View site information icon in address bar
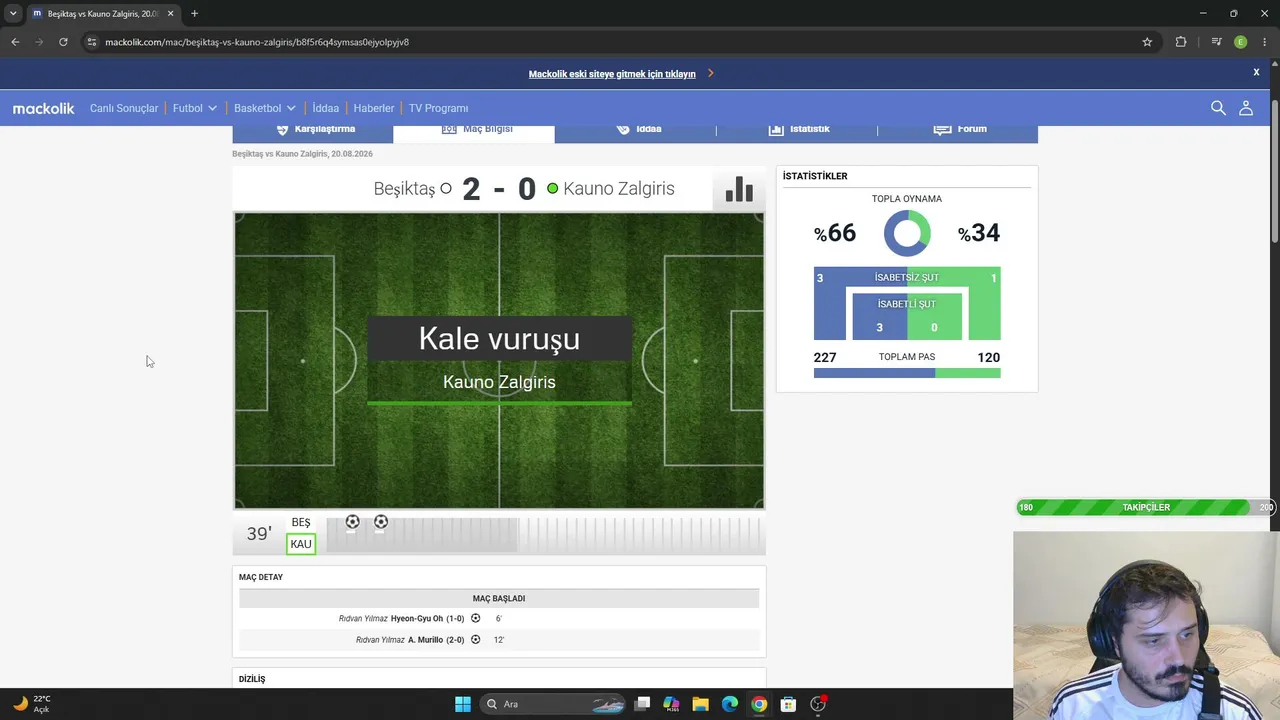This screenshot has width=1280, height=720. [92, 42]
